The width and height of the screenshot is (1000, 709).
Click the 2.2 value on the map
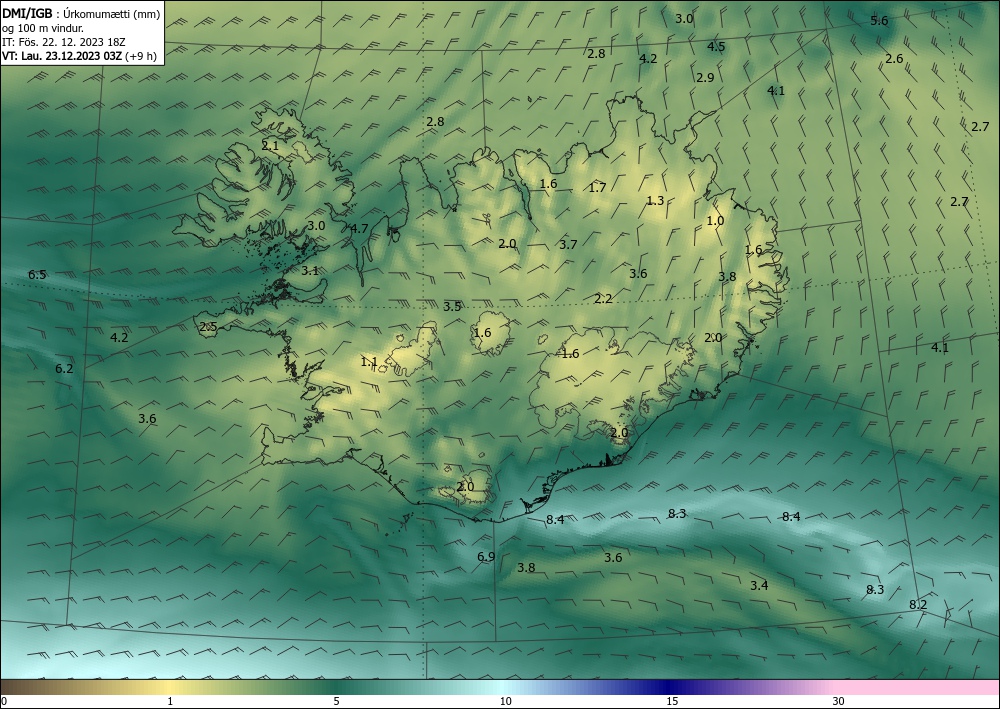pyautogui.click(x=603, y=298)
